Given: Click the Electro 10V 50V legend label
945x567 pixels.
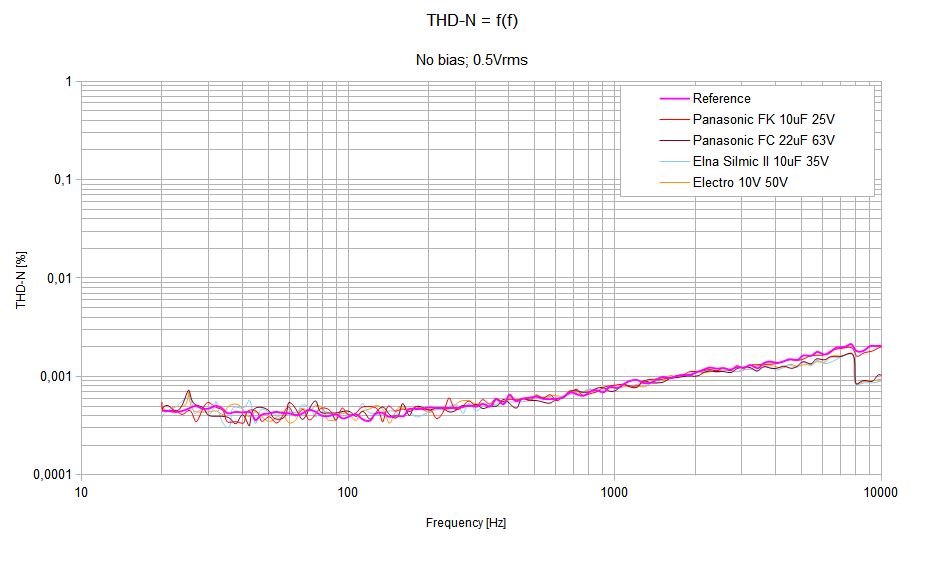Looking at the screenshot, I should click(741, 182).
